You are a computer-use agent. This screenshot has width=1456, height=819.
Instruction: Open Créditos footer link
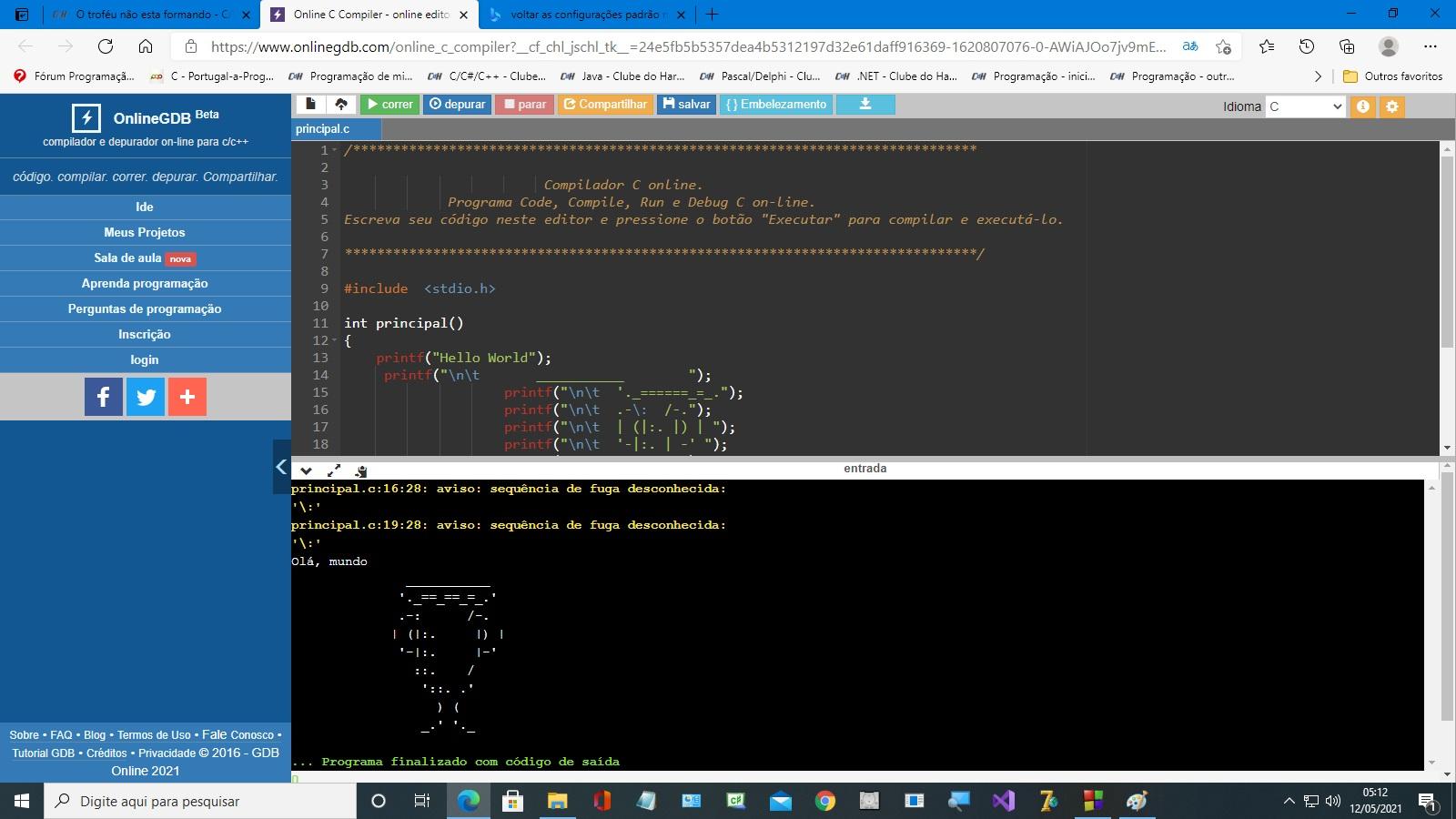point(106,753)
